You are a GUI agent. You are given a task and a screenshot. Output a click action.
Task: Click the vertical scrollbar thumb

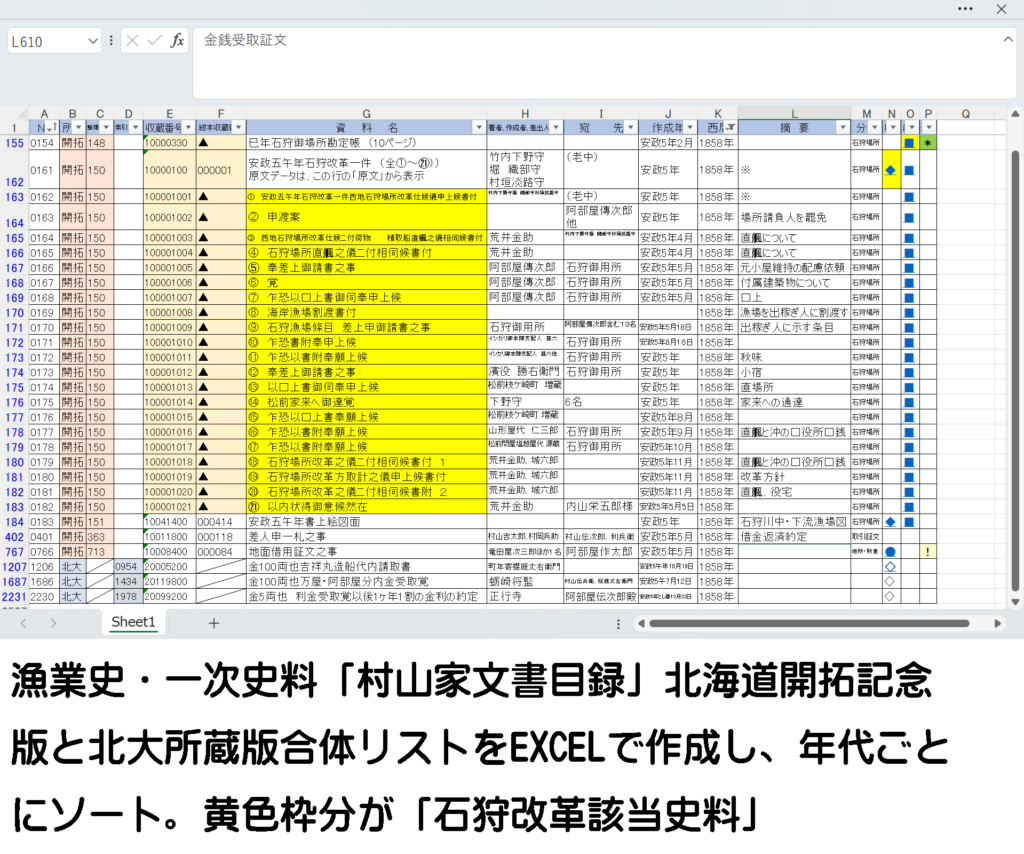click(1015, 369)
